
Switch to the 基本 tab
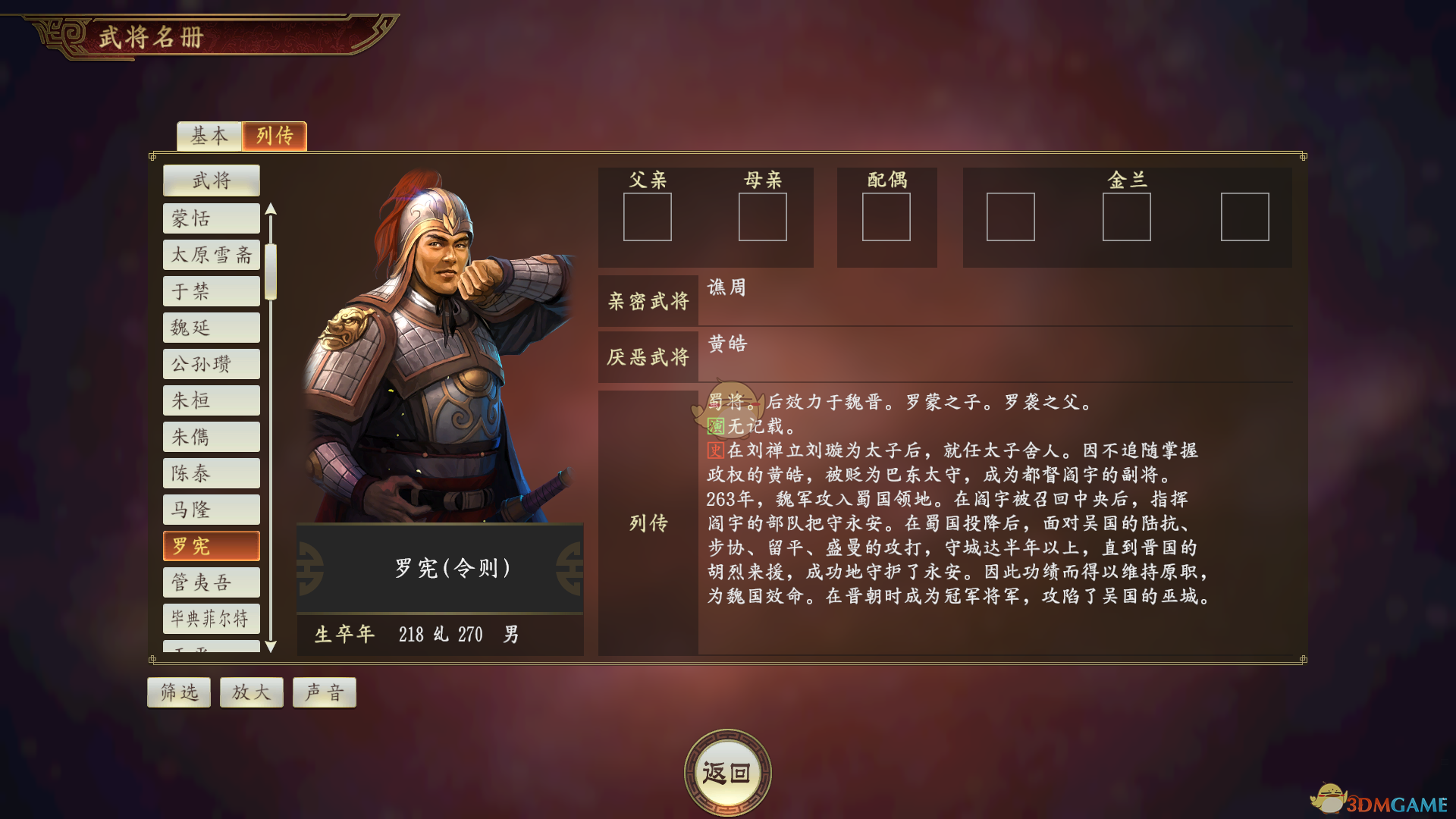coord(209,136)
